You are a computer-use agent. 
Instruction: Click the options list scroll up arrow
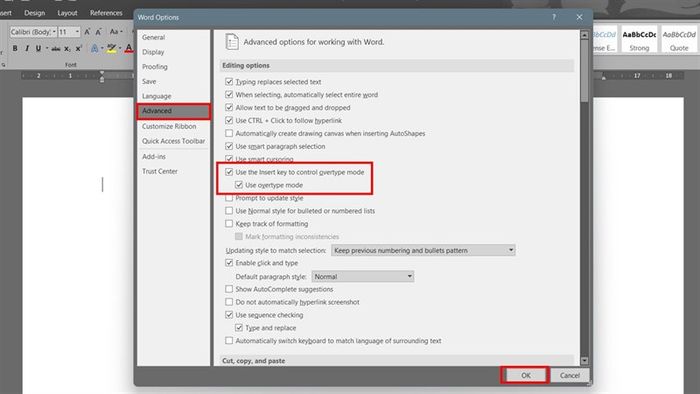coord(584,35)
